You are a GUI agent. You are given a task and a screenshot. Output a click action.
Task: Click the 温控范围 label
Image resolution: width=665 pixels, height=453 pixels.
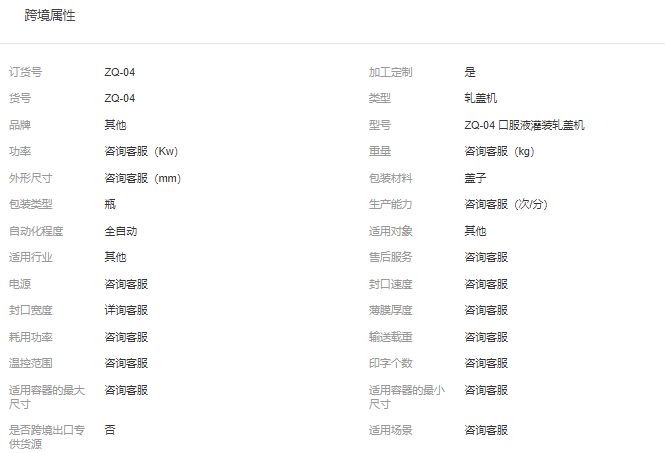coord(31,363)
